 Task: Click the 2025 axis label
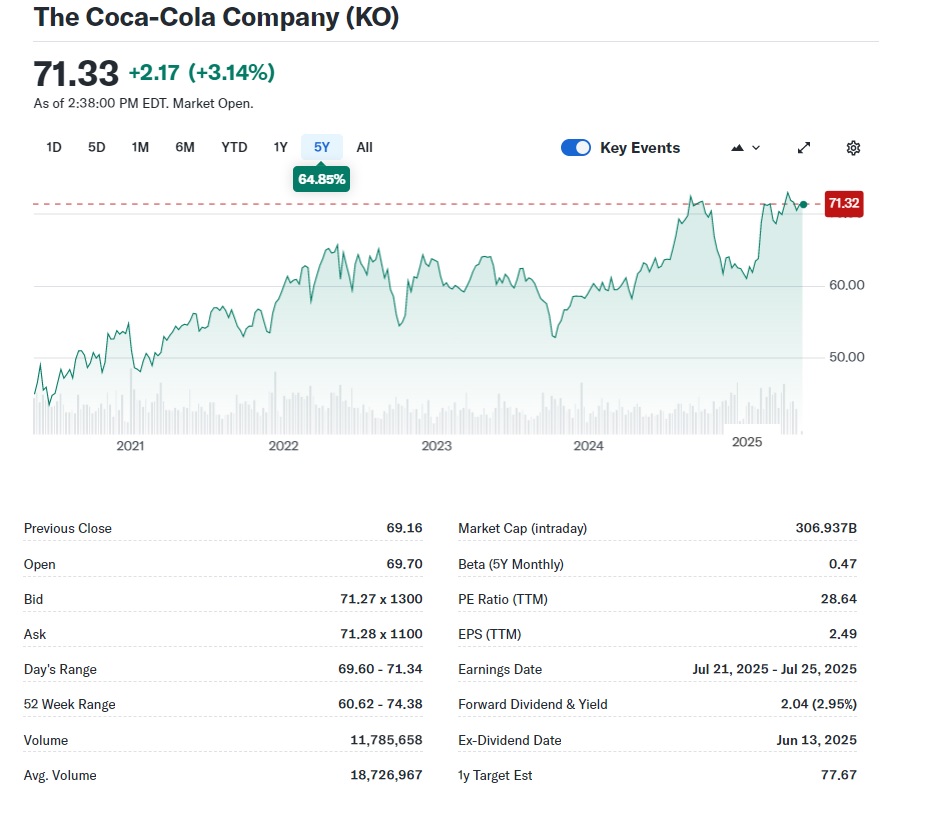pos(747,442)
